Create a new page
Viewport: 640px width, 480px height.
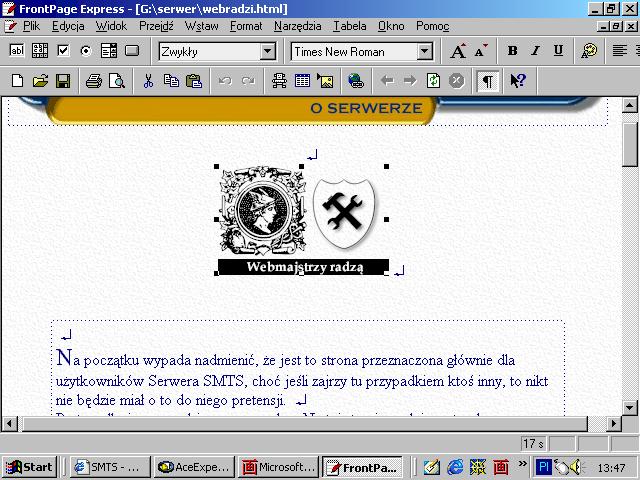[x=17, y=81]
